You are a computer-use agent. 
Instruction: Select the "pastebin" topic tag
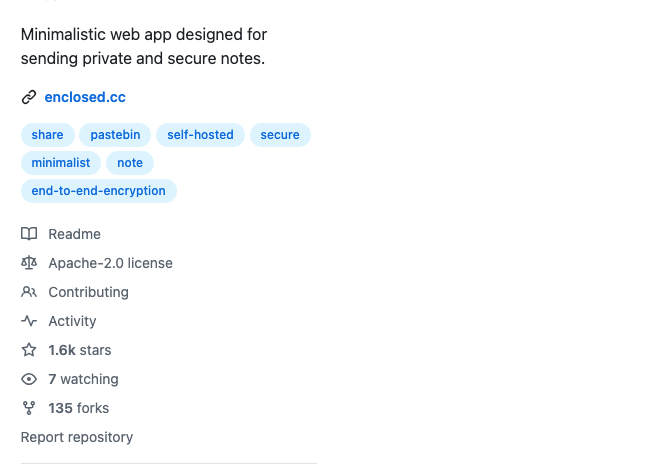(x=116, y=135)
